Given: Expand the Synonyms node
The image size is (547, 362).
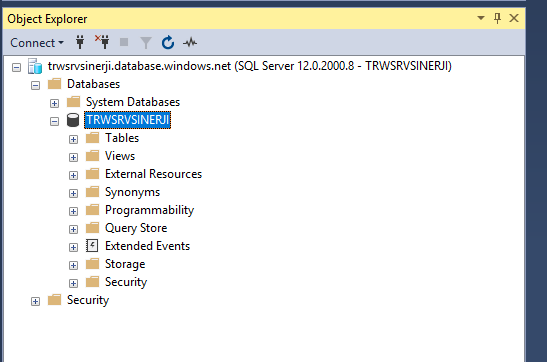Looking at the screenshot, I should pyautogui.click(x=73, y=194).
